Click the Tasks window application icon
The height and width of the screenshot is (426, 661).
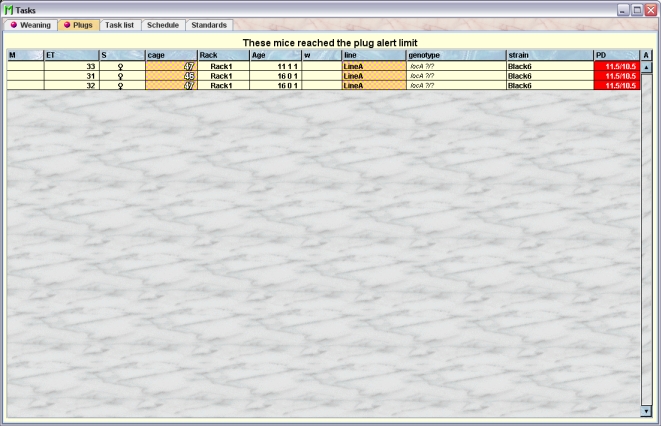pos(8,9)
